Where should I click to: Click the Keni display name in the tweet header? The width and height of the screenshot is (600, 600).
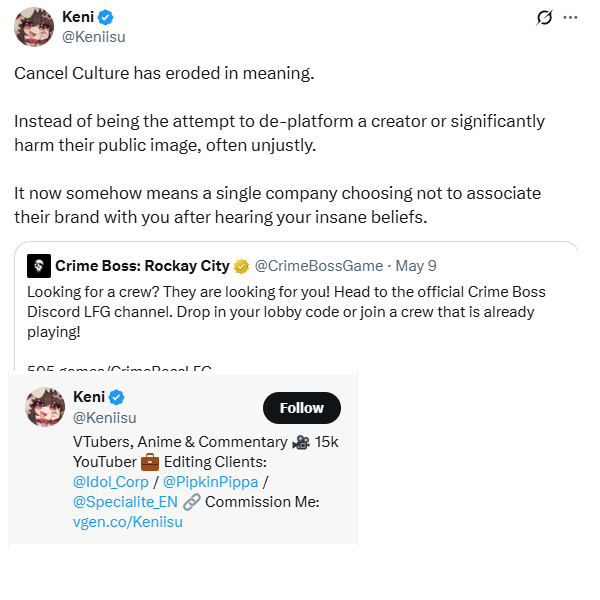[77, 17]
